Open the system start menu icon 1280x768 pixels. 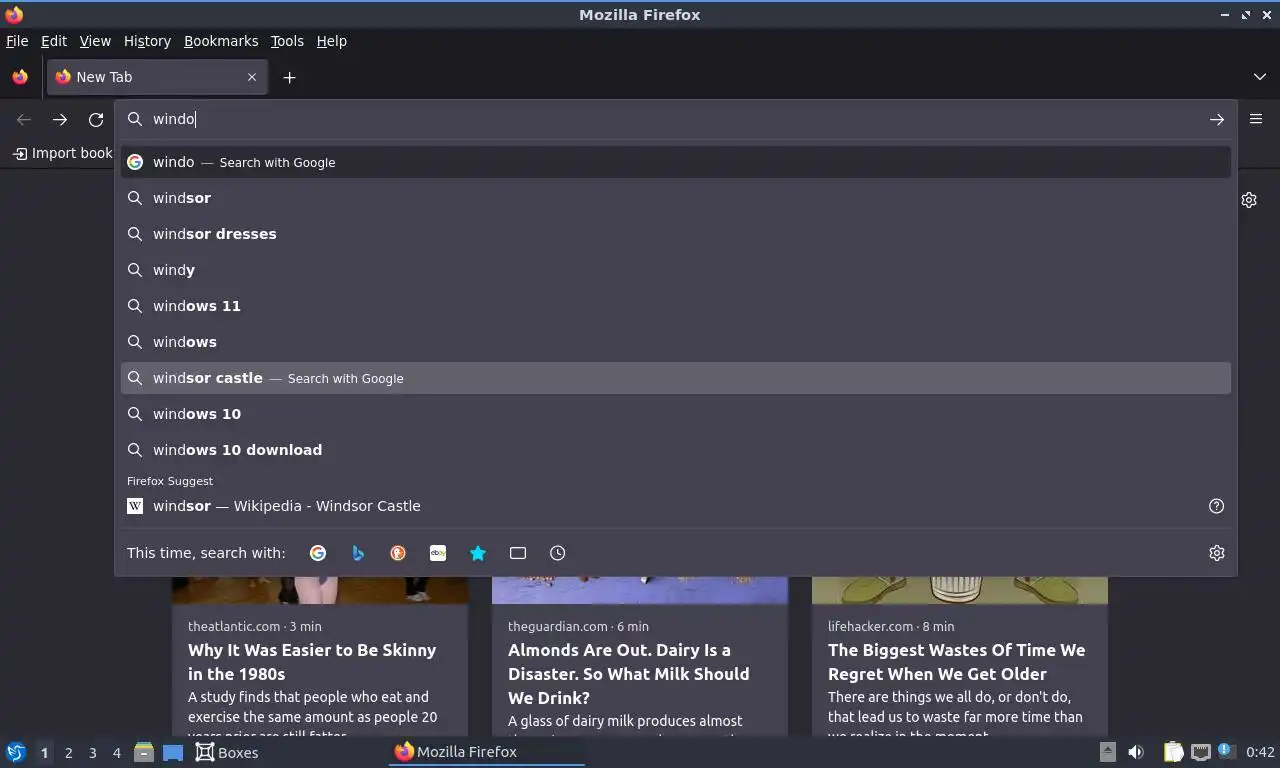click(x=16, y=752)
